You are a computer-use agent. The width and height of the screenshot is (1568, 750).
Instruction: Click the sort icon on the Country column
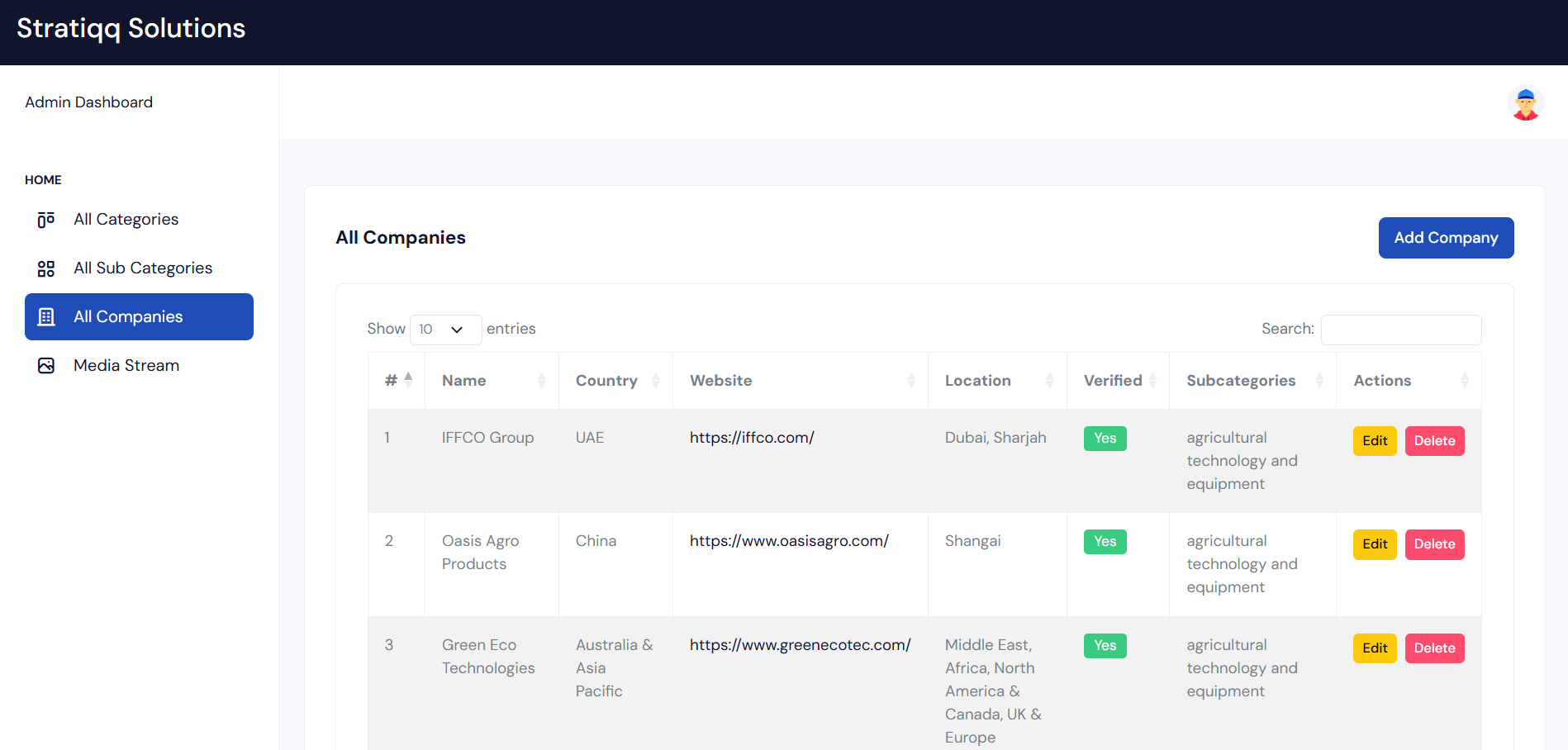coord(655,380)
